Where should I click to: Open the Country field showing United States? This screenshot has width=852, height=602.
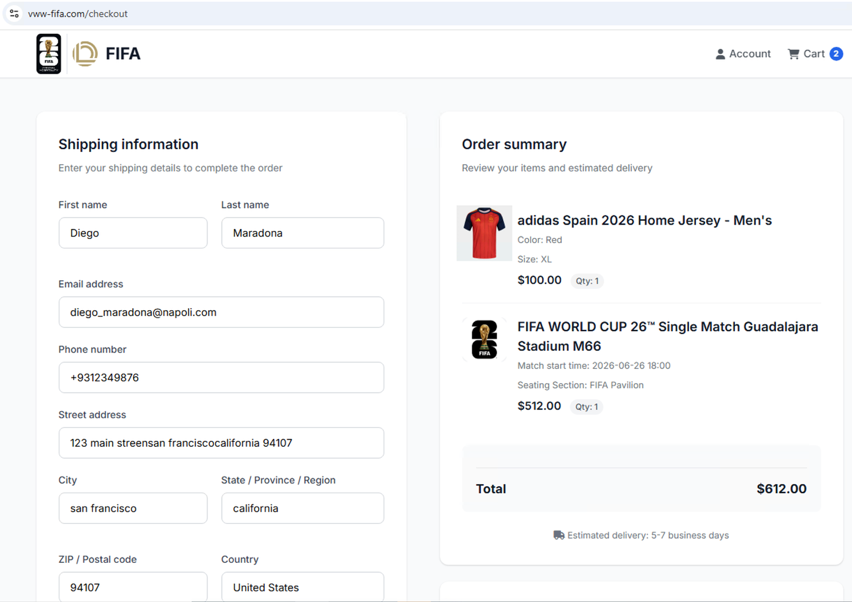point(302,586)
